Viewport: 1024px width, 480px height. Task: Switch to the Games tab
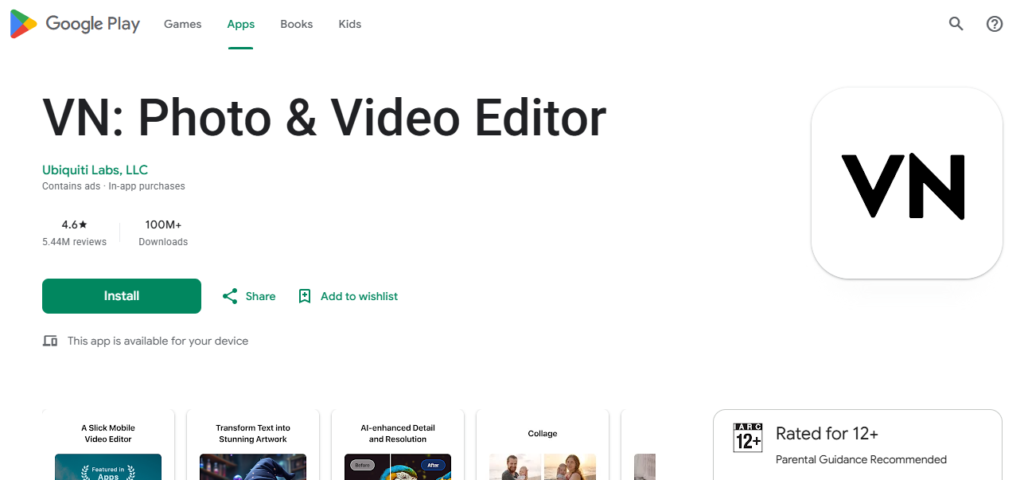point(182,24)
